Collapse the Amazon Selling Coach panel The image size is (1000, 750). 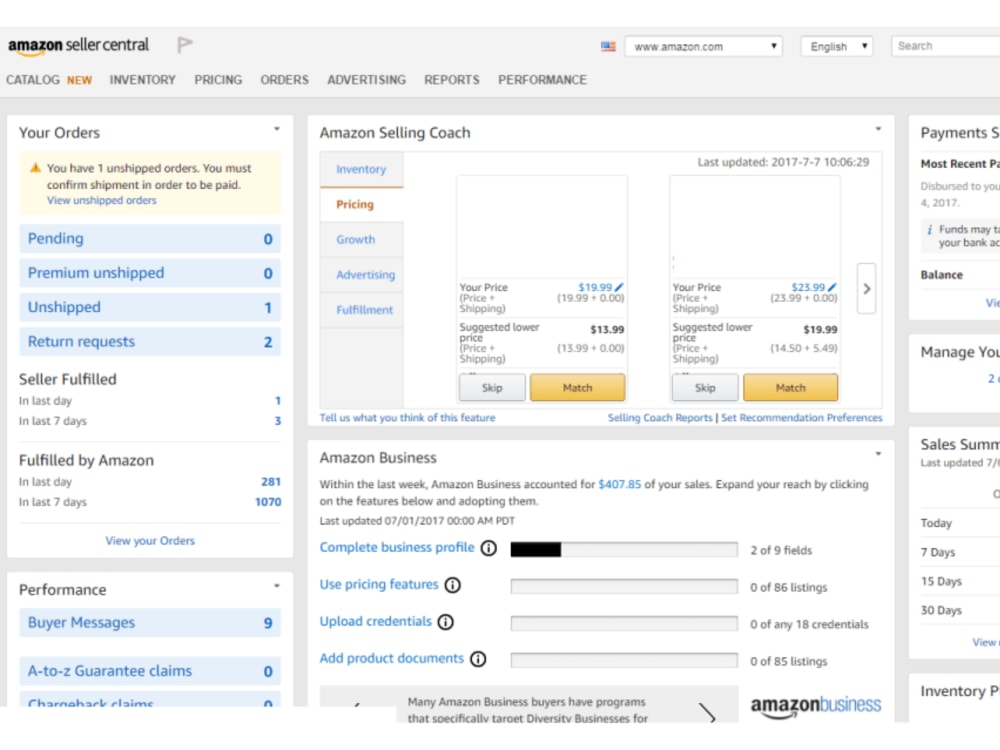tap(878, 129)
